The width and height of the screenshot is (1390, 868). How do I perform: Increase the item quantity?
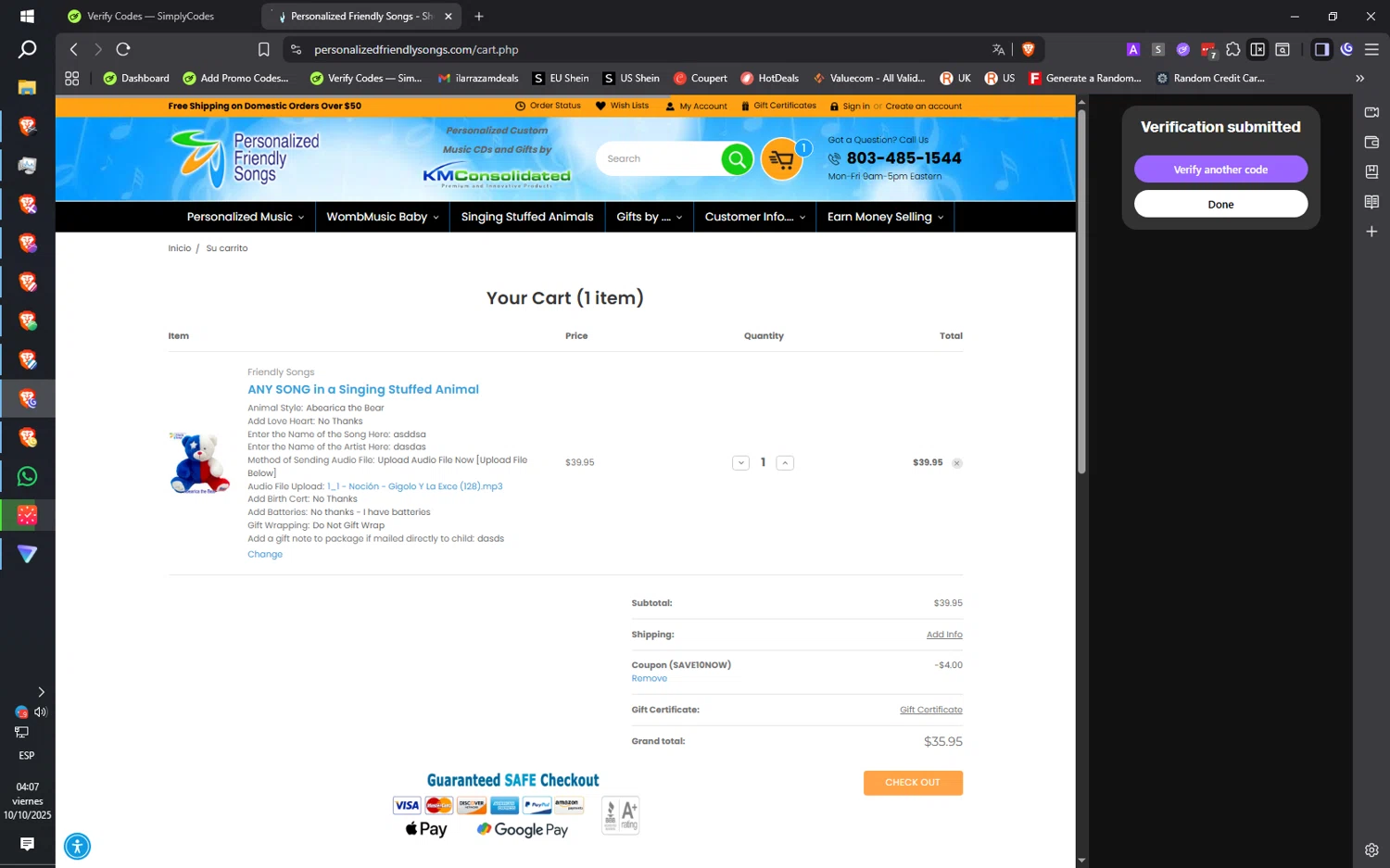click(785, 463)
